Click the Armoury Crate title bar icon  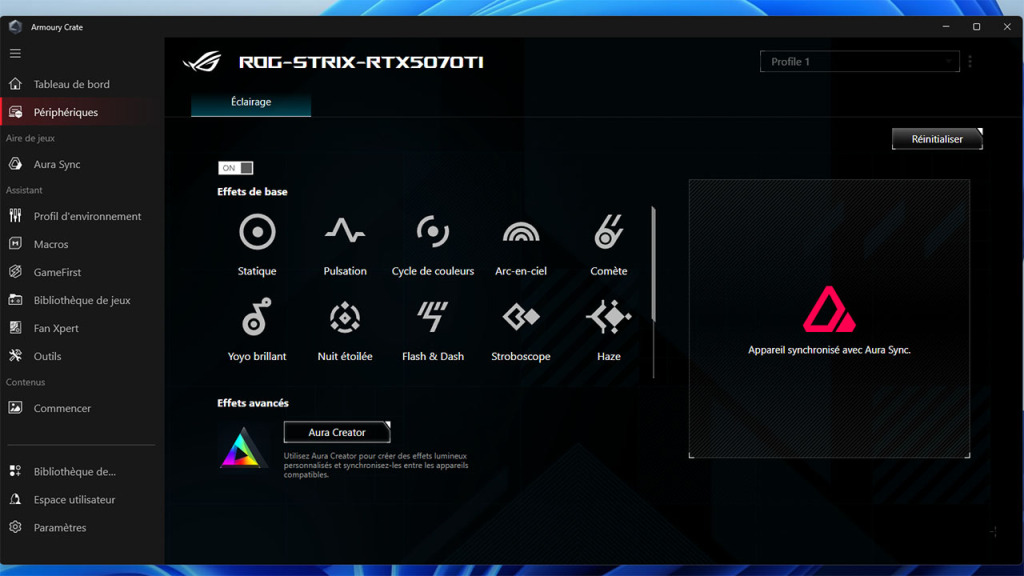pyautogui.click(x=15, y=27)
